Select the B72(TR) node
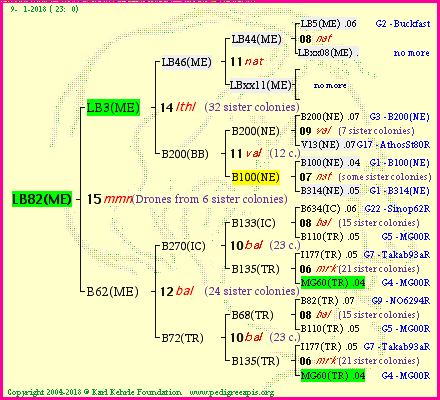 (183, 338)
